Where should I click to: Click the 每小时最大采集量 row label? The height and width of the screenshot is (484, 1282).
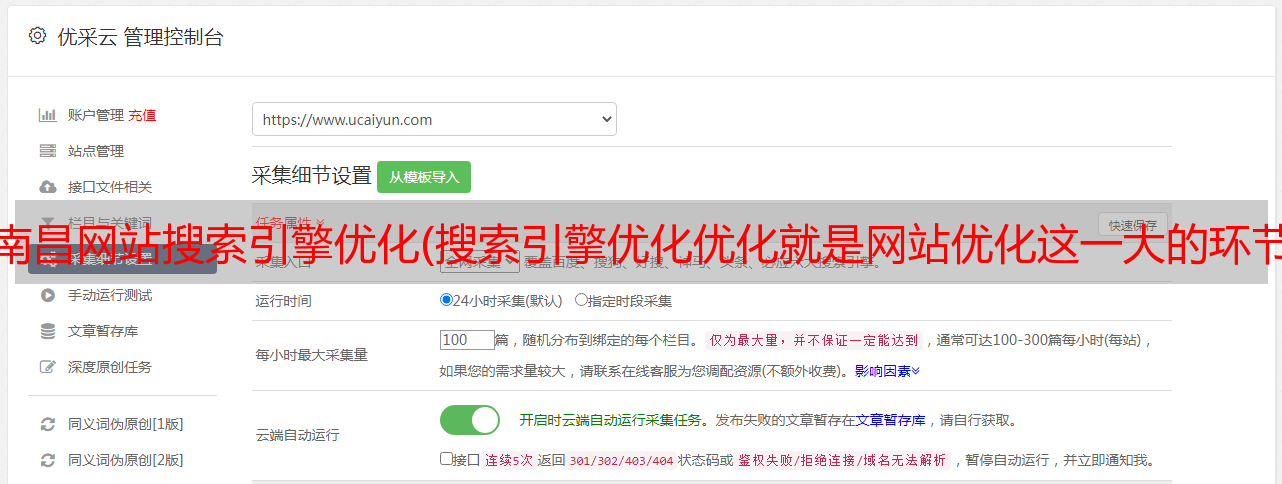click(x=312, y=355)
